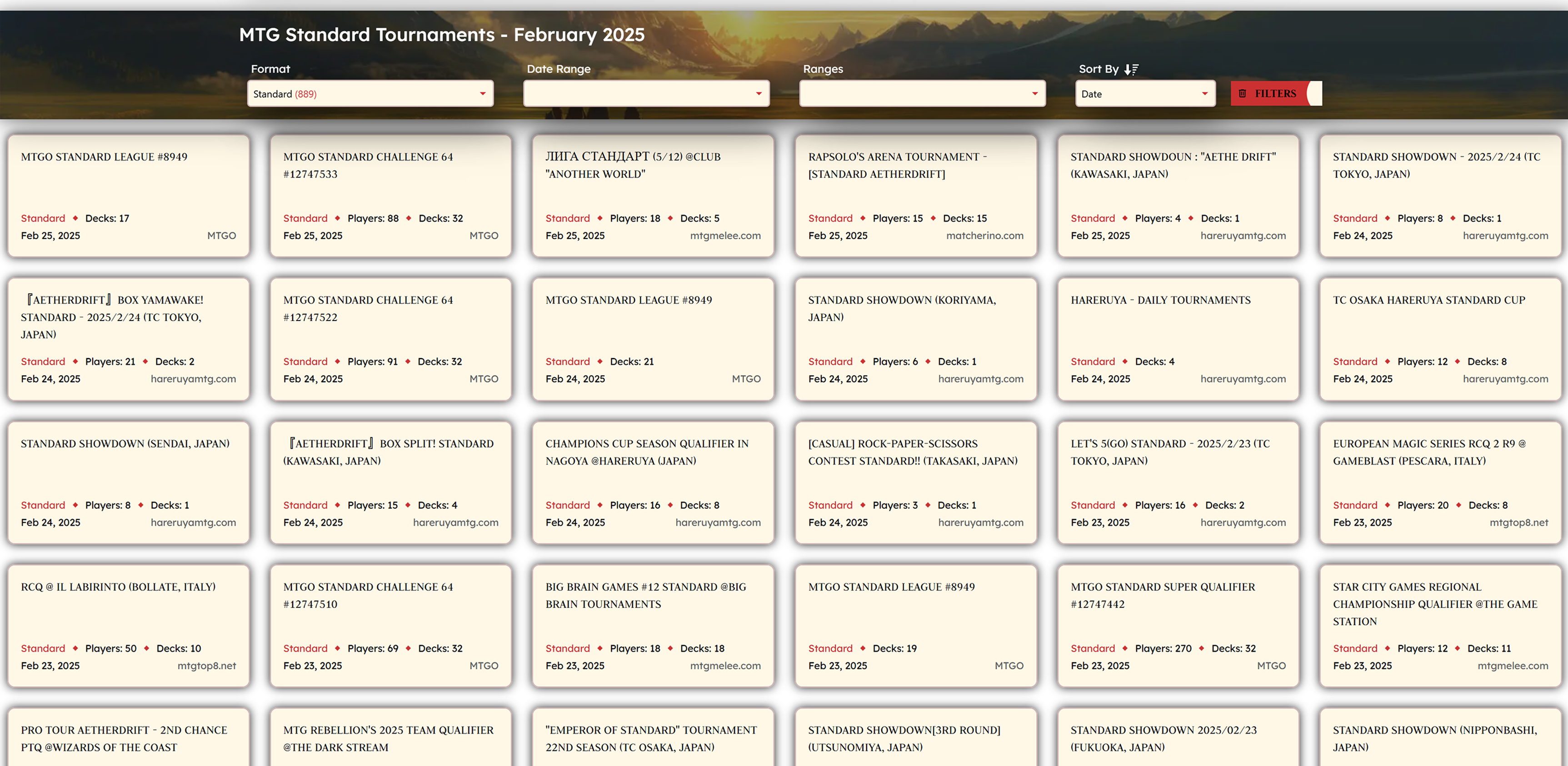
Task: Open MTGO Standard League #8949 card with 19 decks
Action: [915, 626]
